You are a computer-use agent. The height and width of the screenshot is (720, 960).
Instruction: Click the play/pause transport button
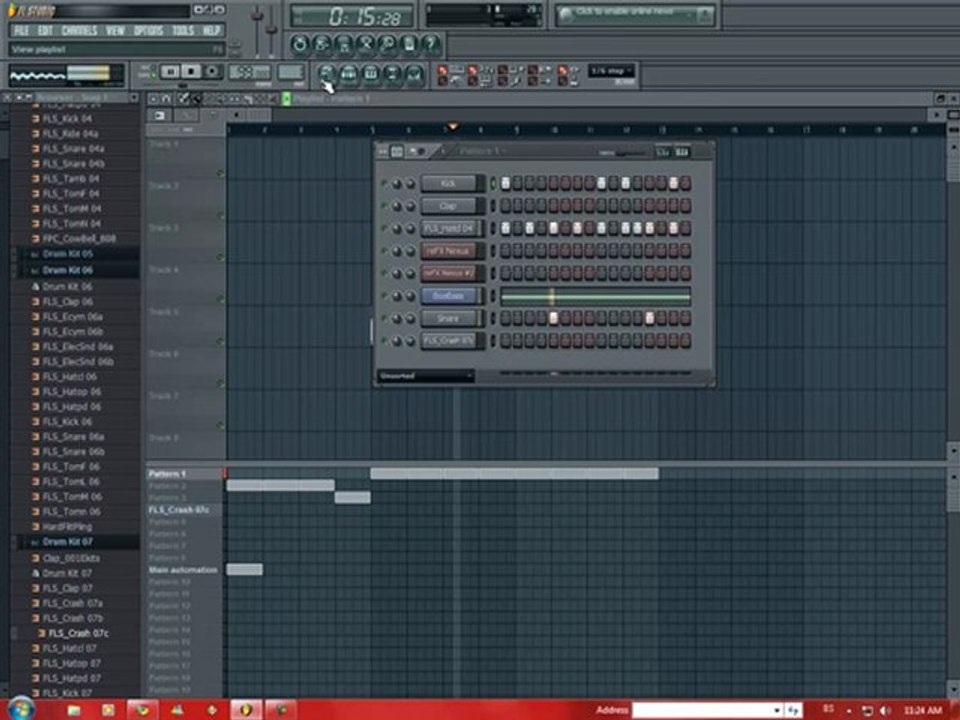coord(170,72)
